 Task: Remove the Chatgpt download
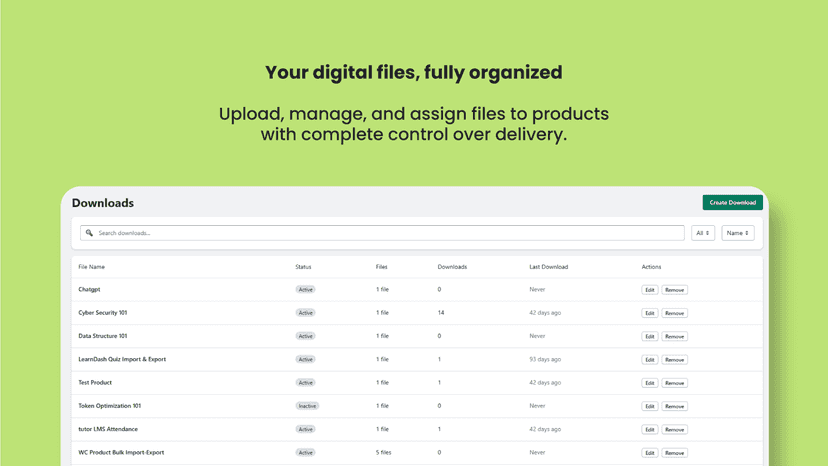click(674, 290)
